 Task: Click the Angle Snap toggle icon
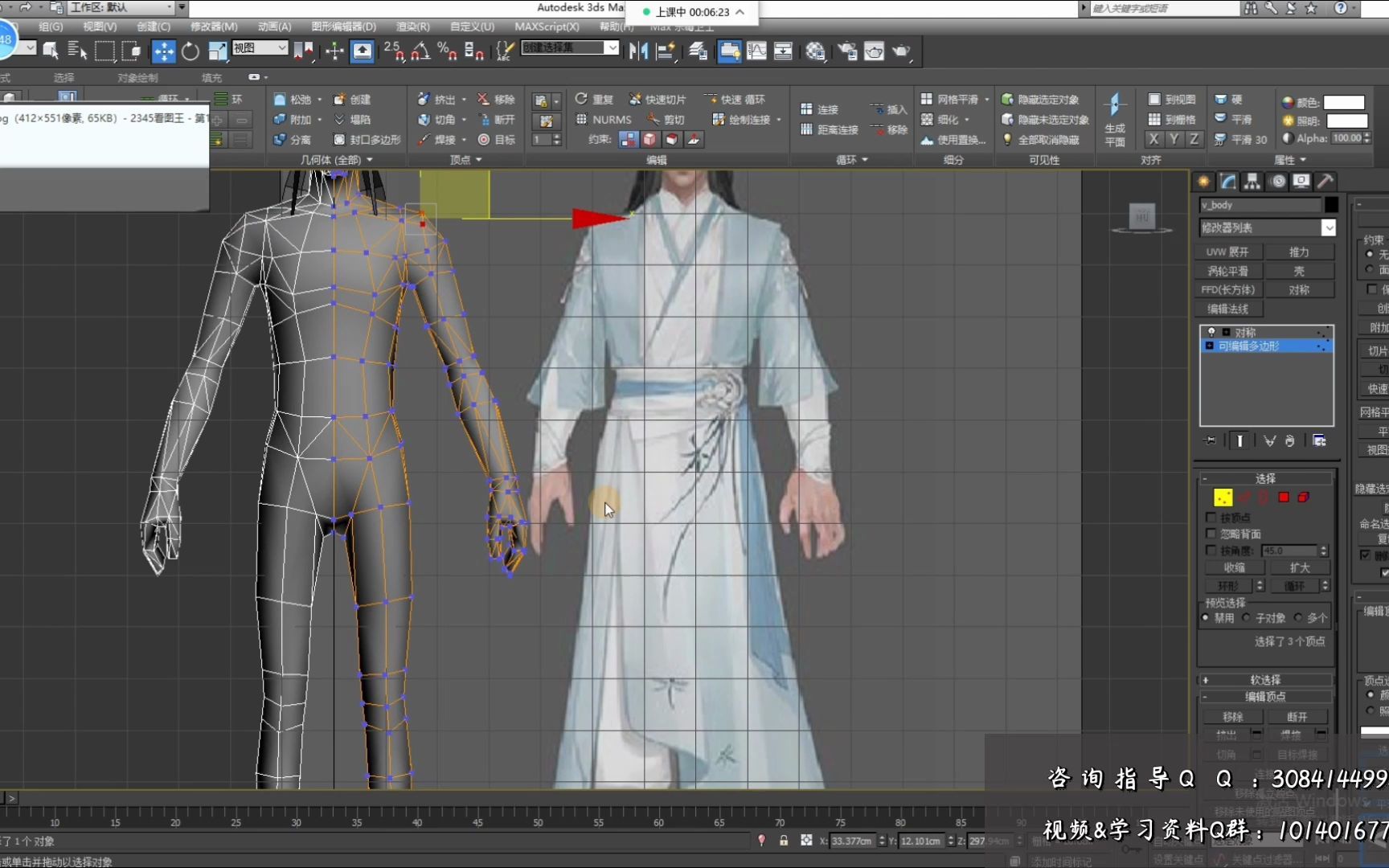[420, 51]
